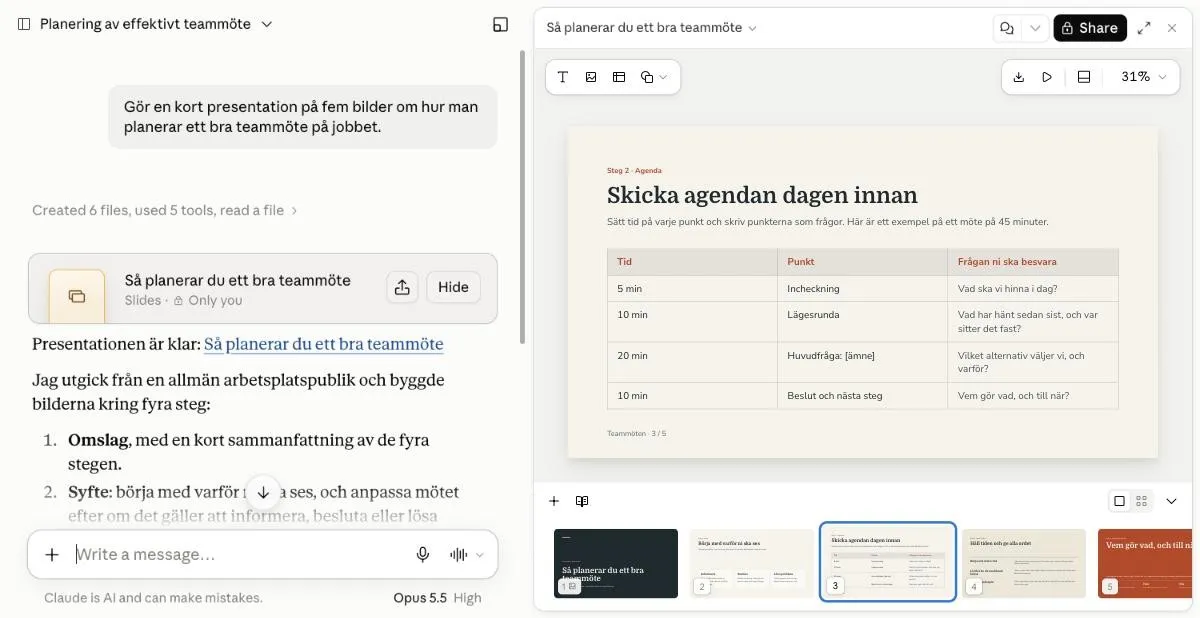Select the Shapes tool icon
Screen dimensions: 1200x618
pos(647,77)
